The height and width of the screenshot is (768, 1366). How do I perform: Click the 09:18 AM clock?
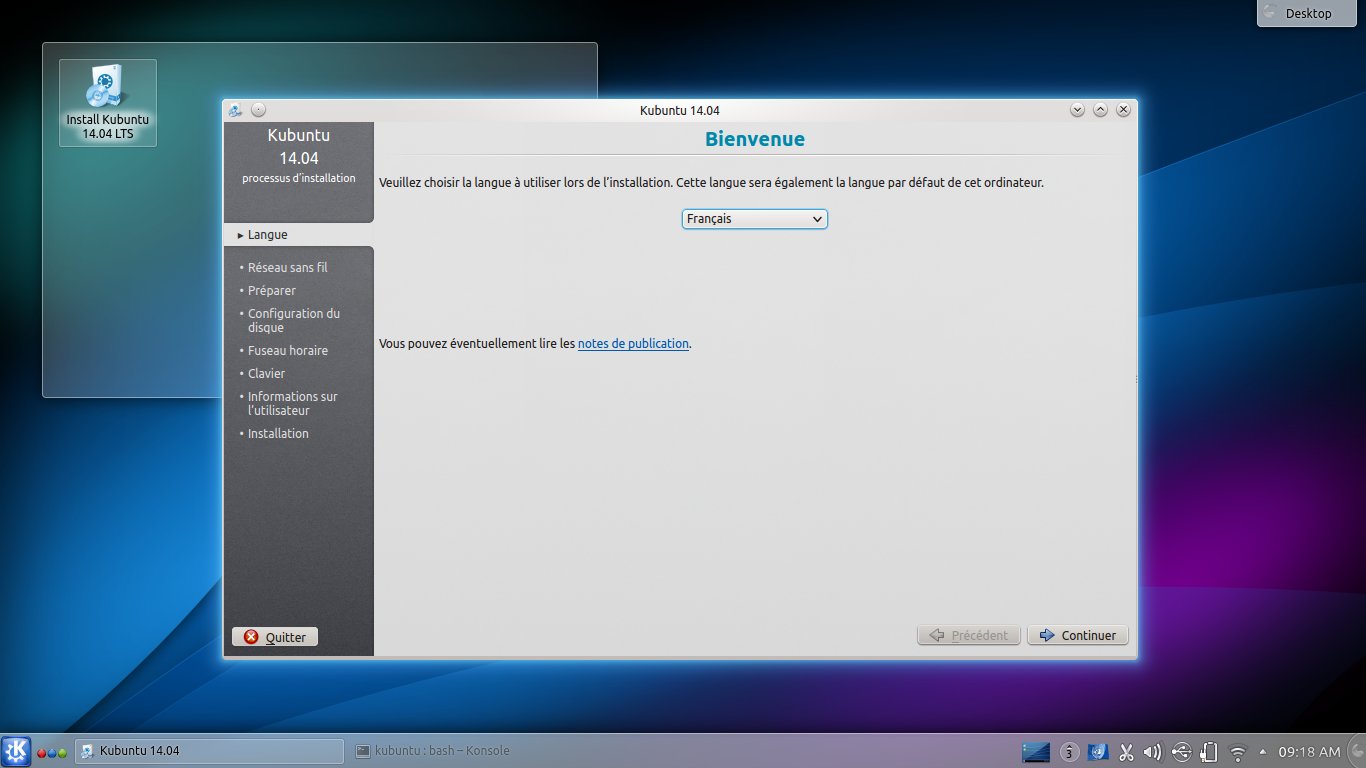pyautogui.click(x=1308, y=751)
